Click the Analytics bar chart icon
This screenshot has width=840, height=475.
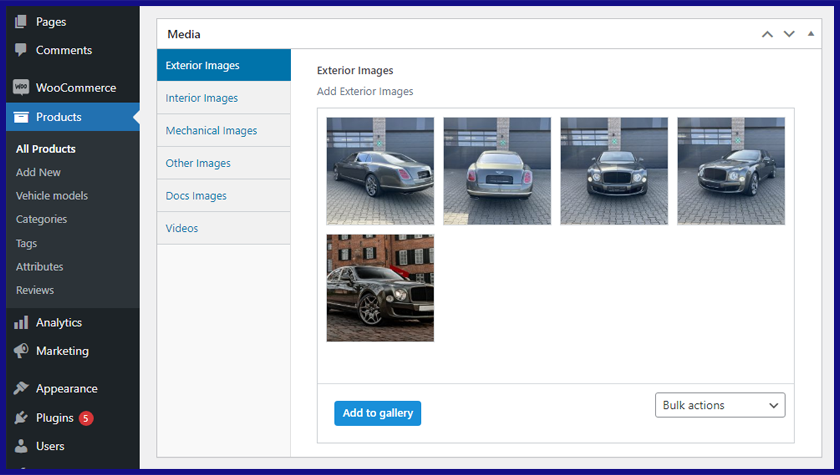coord(21,322)
